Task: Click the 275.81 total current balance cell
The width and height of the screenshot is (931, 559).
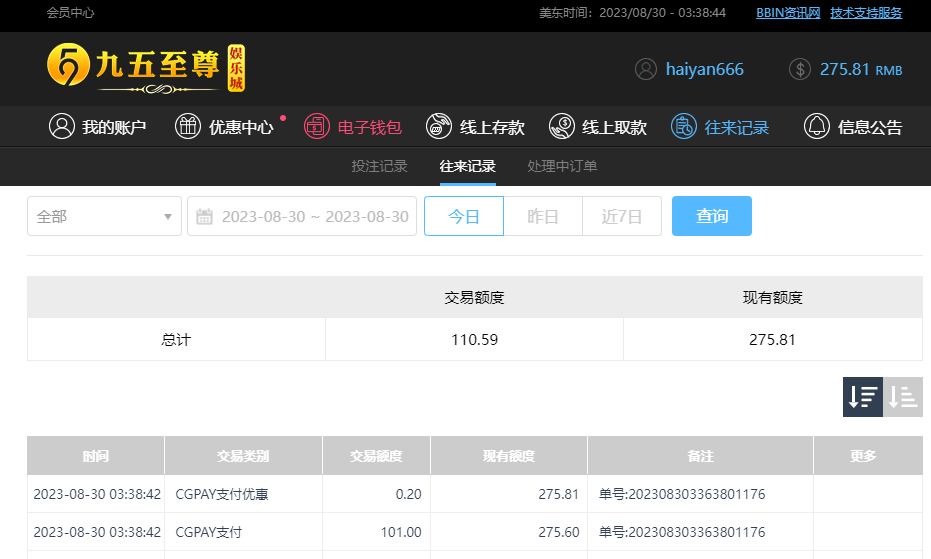Action: coord(772,340)
